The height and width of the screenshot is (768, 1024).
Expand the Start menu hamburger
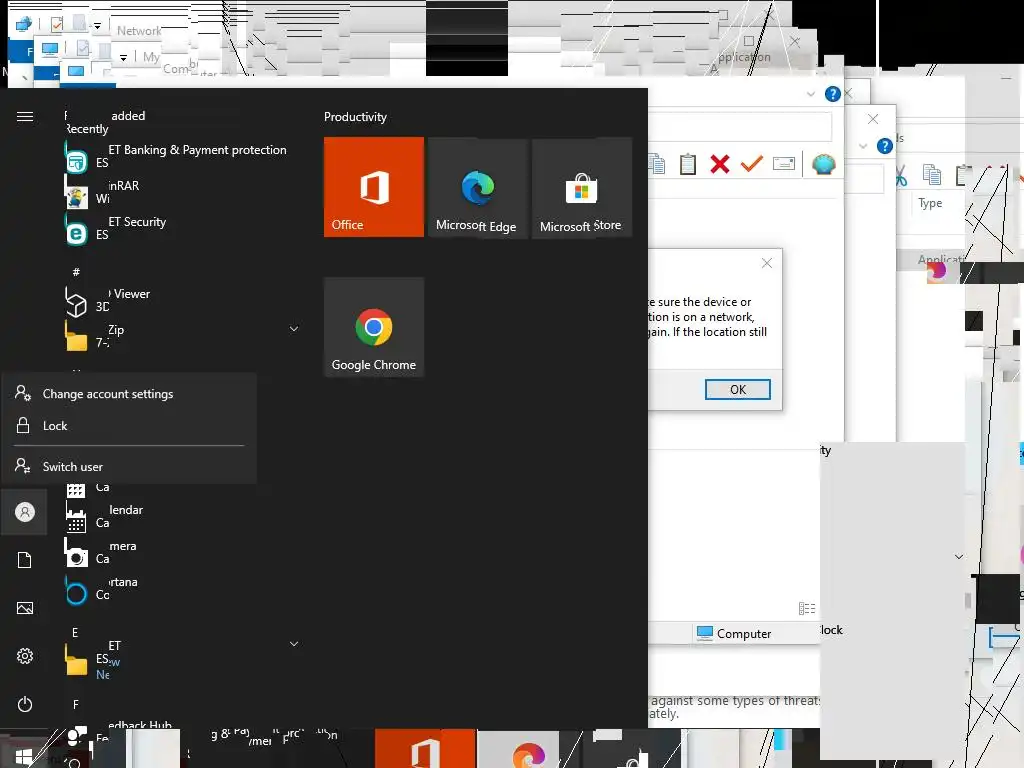pyautogui.click(x=25, y=116)
